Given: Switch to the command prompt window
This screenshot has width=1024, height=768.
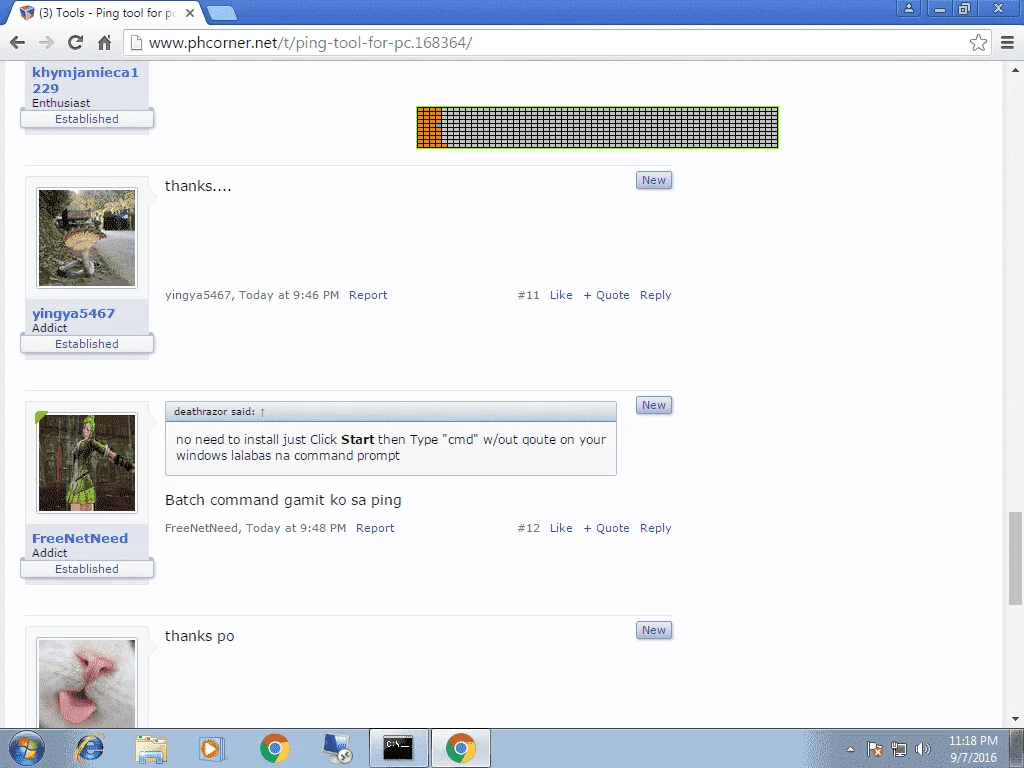Looking at the screenshot, I should click(x=398, y=748).
